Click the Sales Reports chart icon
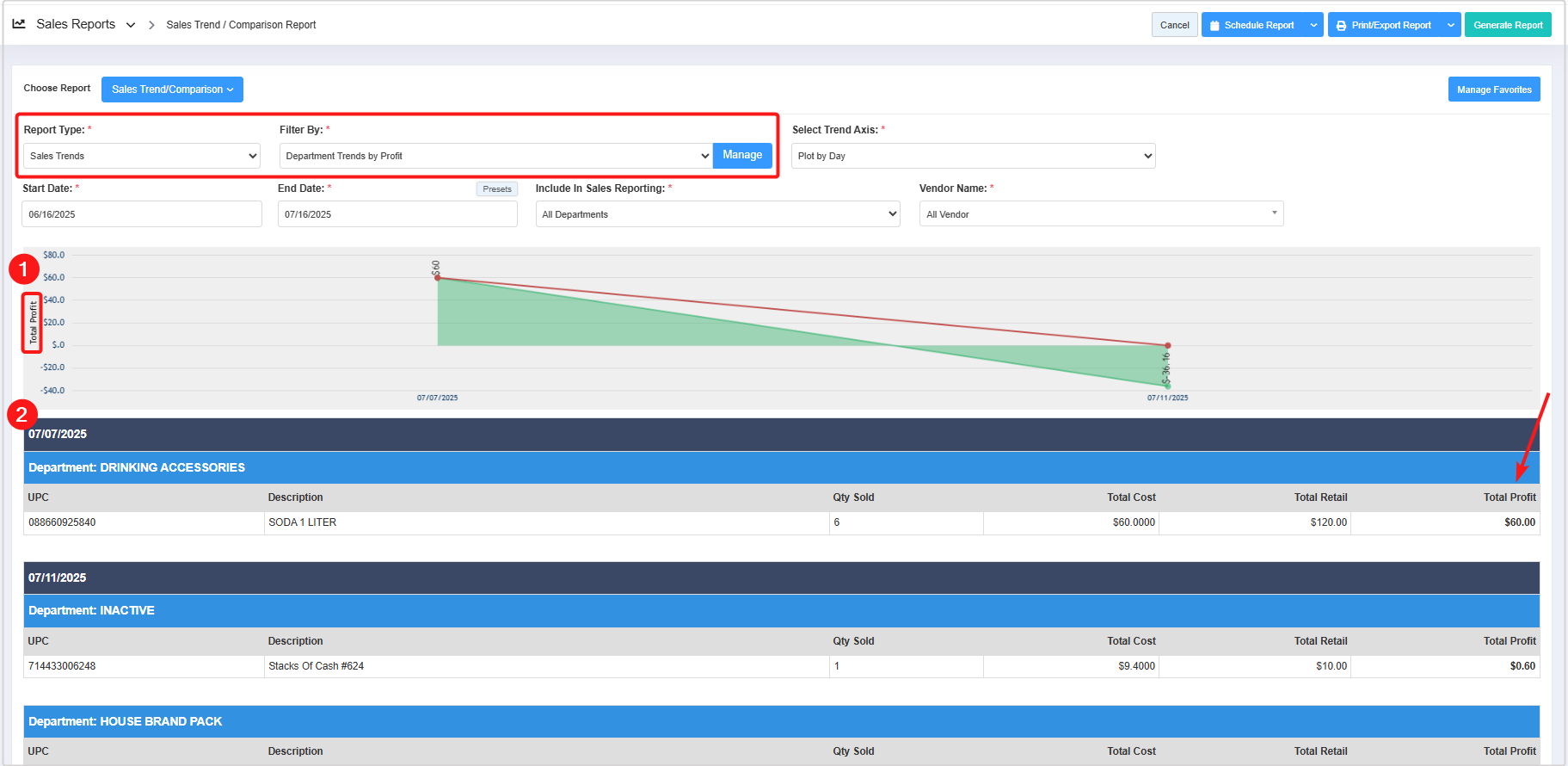The height and width of the screenshot is (766, 1568). [x=19, y=24]
